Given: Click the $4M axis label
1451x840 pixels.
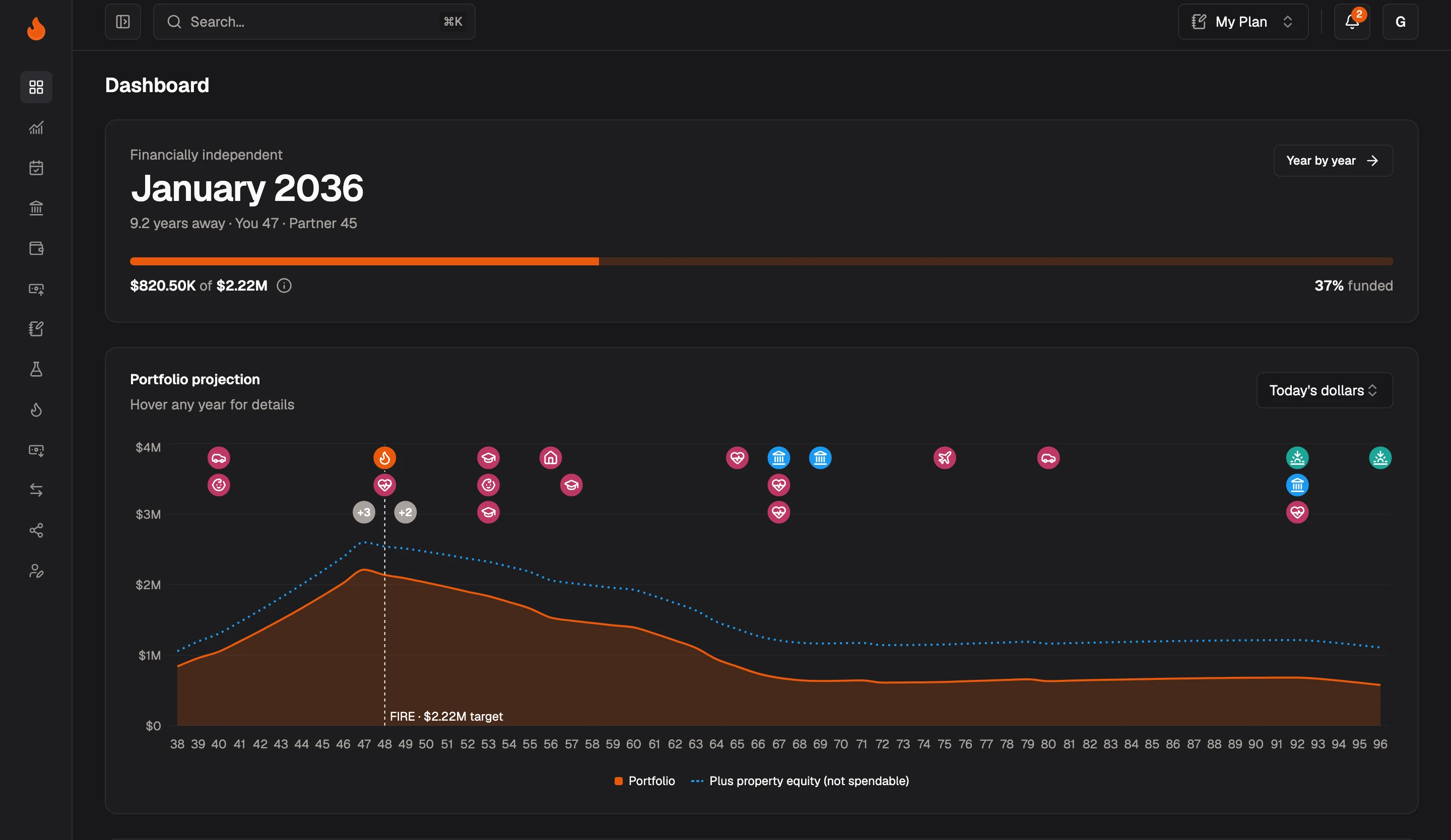Looking at the screenshot, I should 148,448.
